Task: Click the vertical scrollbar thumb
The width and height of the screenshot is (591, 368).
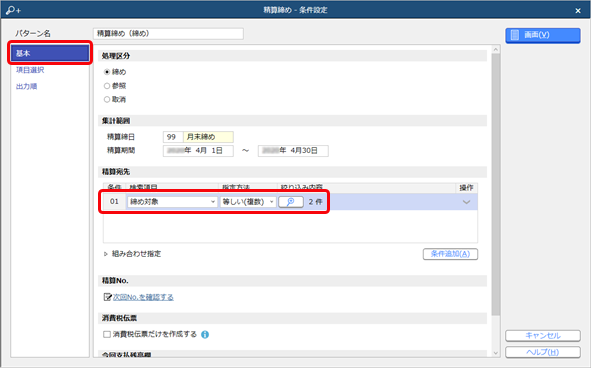Action: click(496, 185)
